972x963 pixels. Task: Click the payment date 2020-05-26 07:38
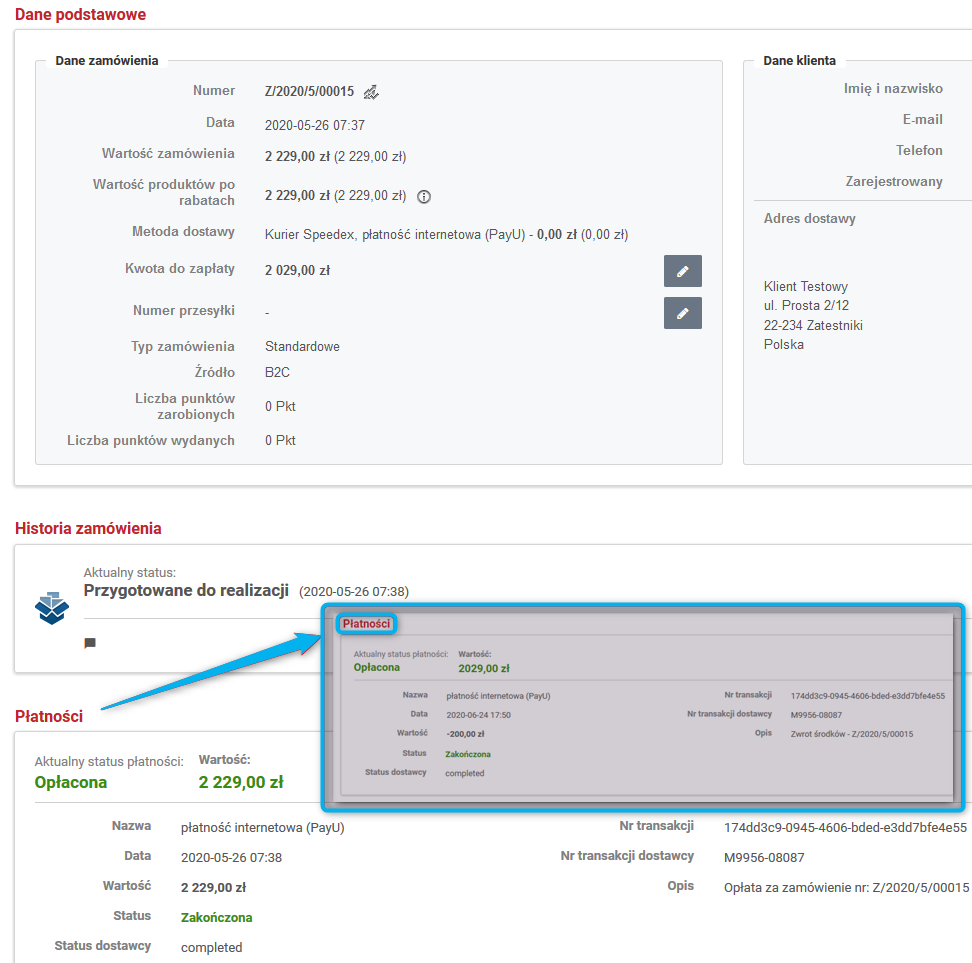click(231, 858)
